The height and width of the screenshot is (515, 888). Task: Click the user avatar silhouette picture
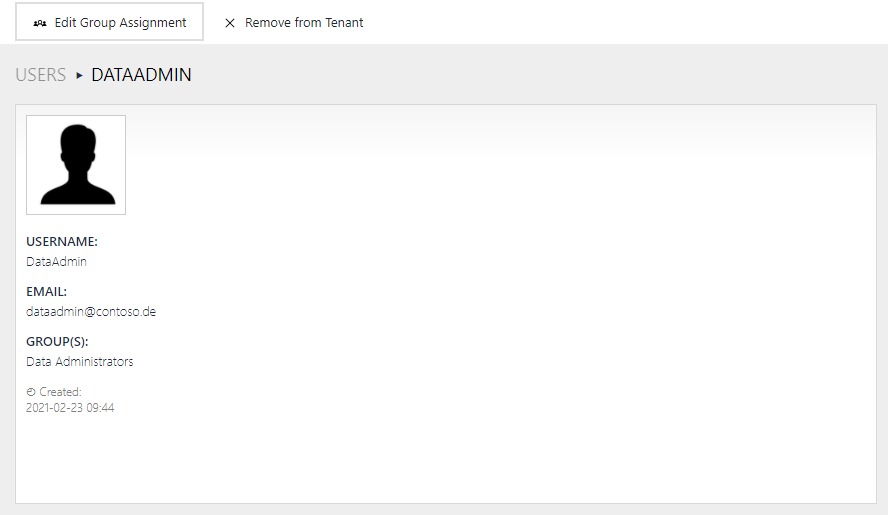click(76, 165)
